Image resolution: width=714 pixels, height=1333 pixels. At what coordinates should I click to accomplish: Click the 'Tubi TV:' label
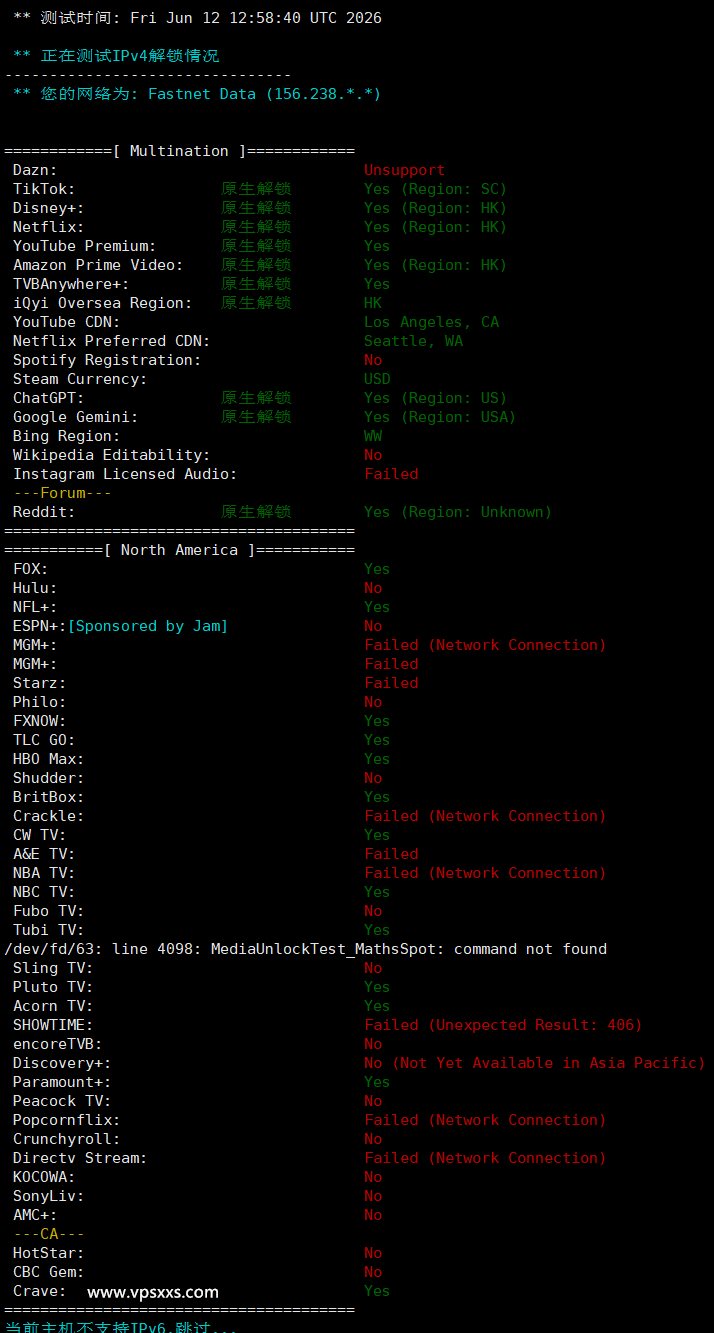click(x=48, y=930)
